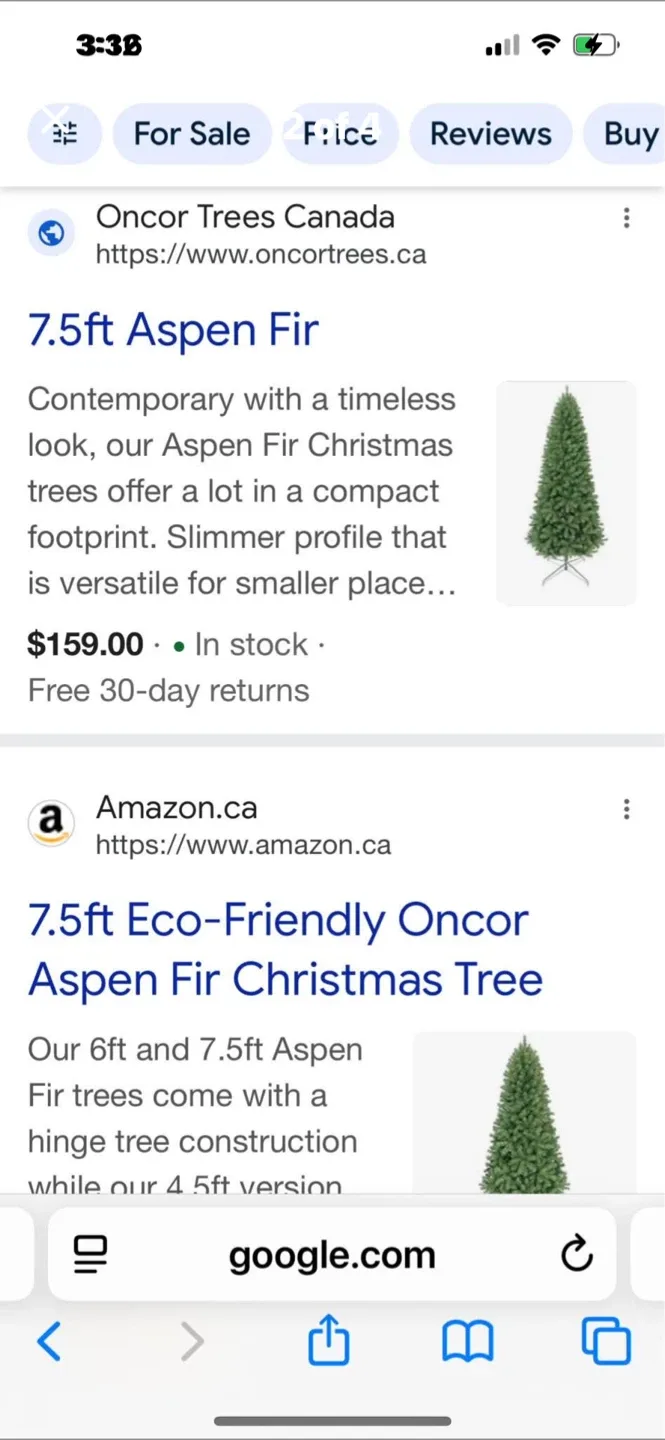Open Safari bookmarks
The width and height of the screenshot is (665, 1440).
coord(467,1342)
